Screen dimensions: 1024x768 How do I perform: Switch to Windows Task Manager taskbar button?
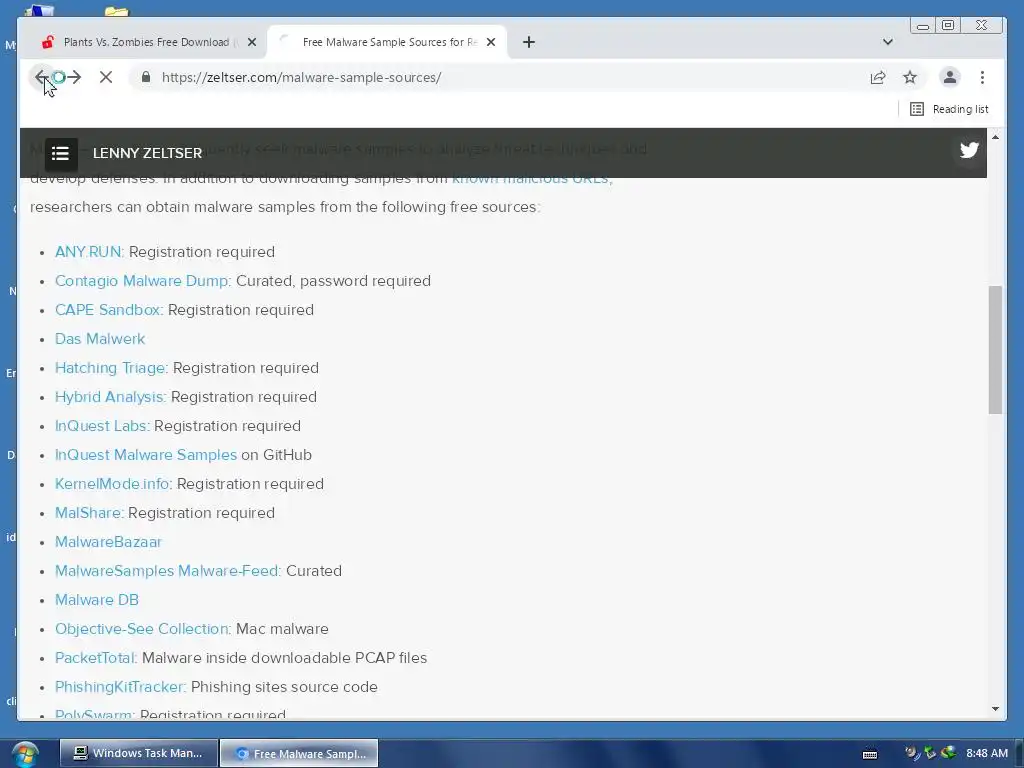coord(138,753)
